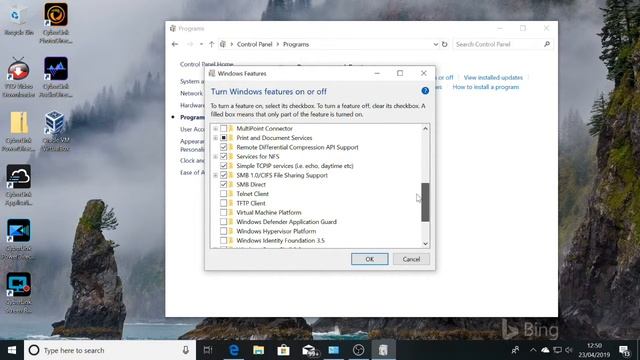640x360 pixels.
Task: Click Cancel in Windows Features dialog
Action: click(411, 259)
